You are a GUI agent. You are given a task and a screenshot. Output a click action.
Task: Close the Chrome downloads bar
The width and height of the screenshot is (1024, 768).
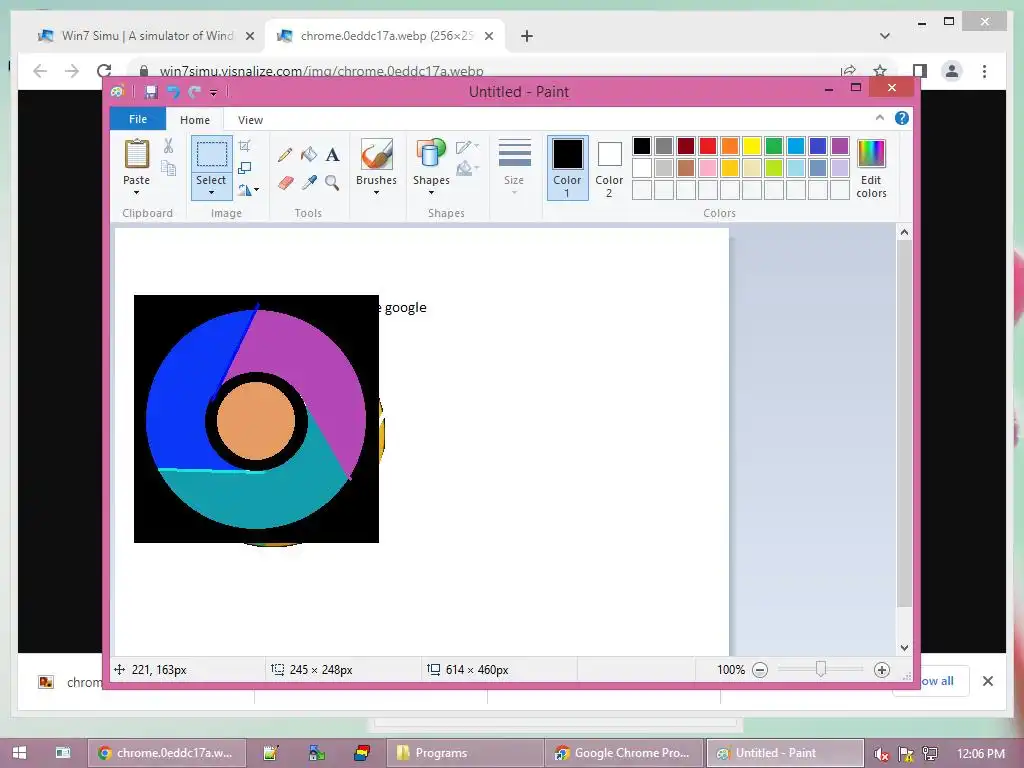click(988, 681)
